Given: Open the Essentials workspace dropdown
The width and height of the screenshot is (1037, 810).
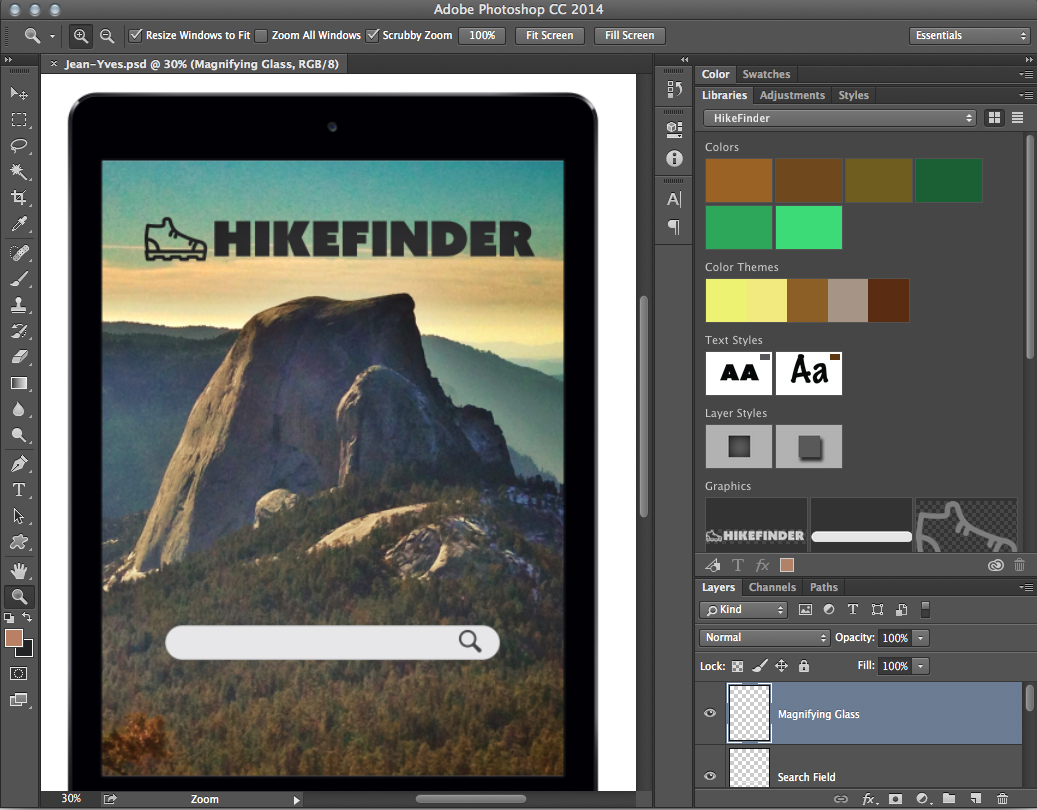Looking at the screenshot, I should coord(970,36).
